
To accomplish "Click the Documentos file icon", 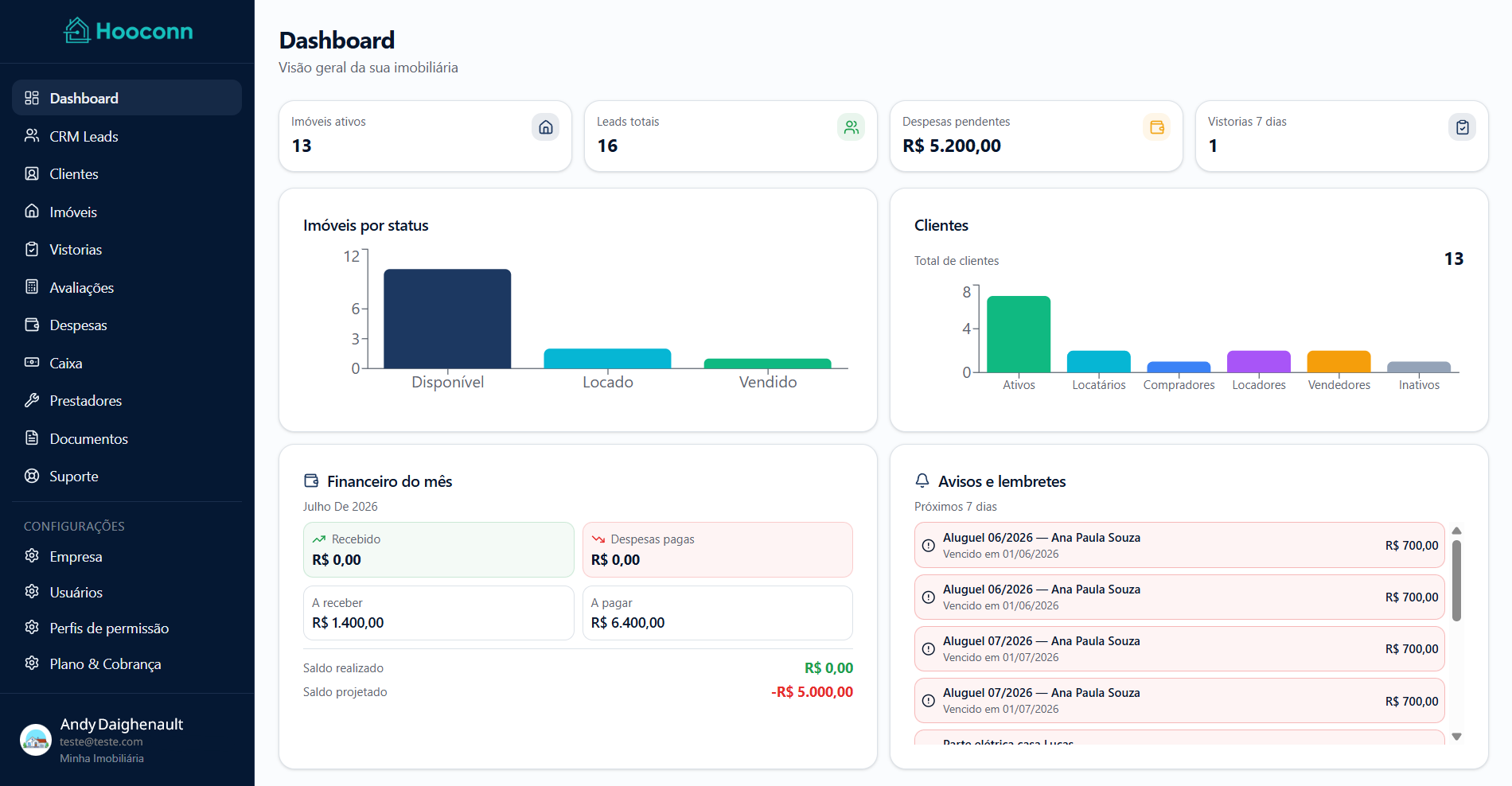I will [32, 438].
